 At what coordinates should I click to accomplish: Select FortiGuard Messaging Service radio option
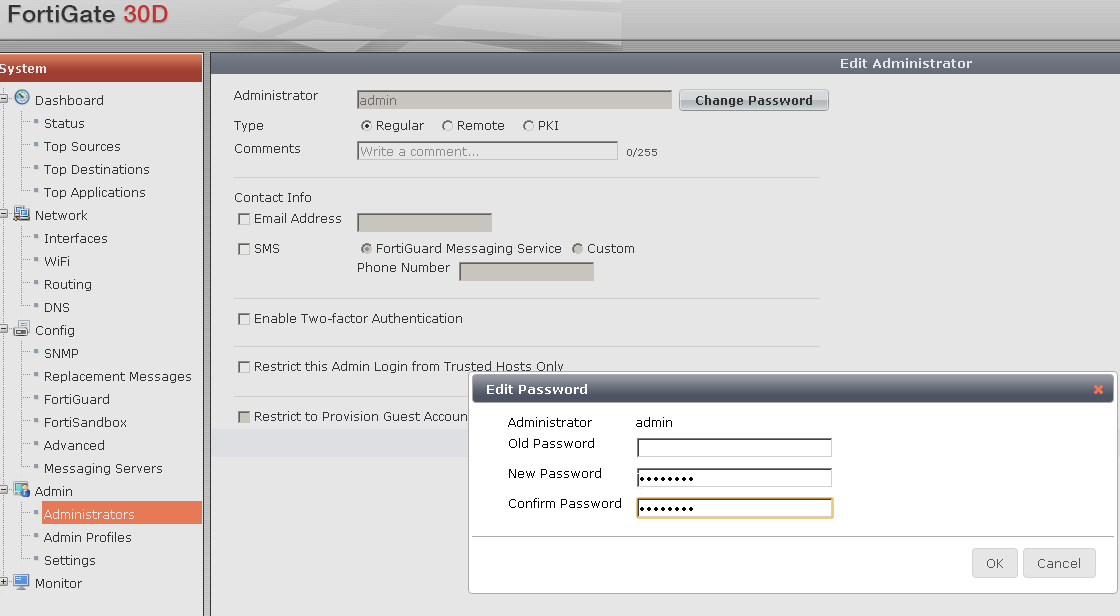[x=366, y=249]
